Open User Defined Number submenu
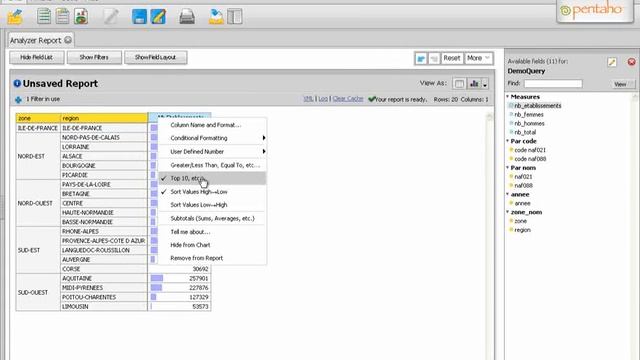 click(x=212, y=151)
